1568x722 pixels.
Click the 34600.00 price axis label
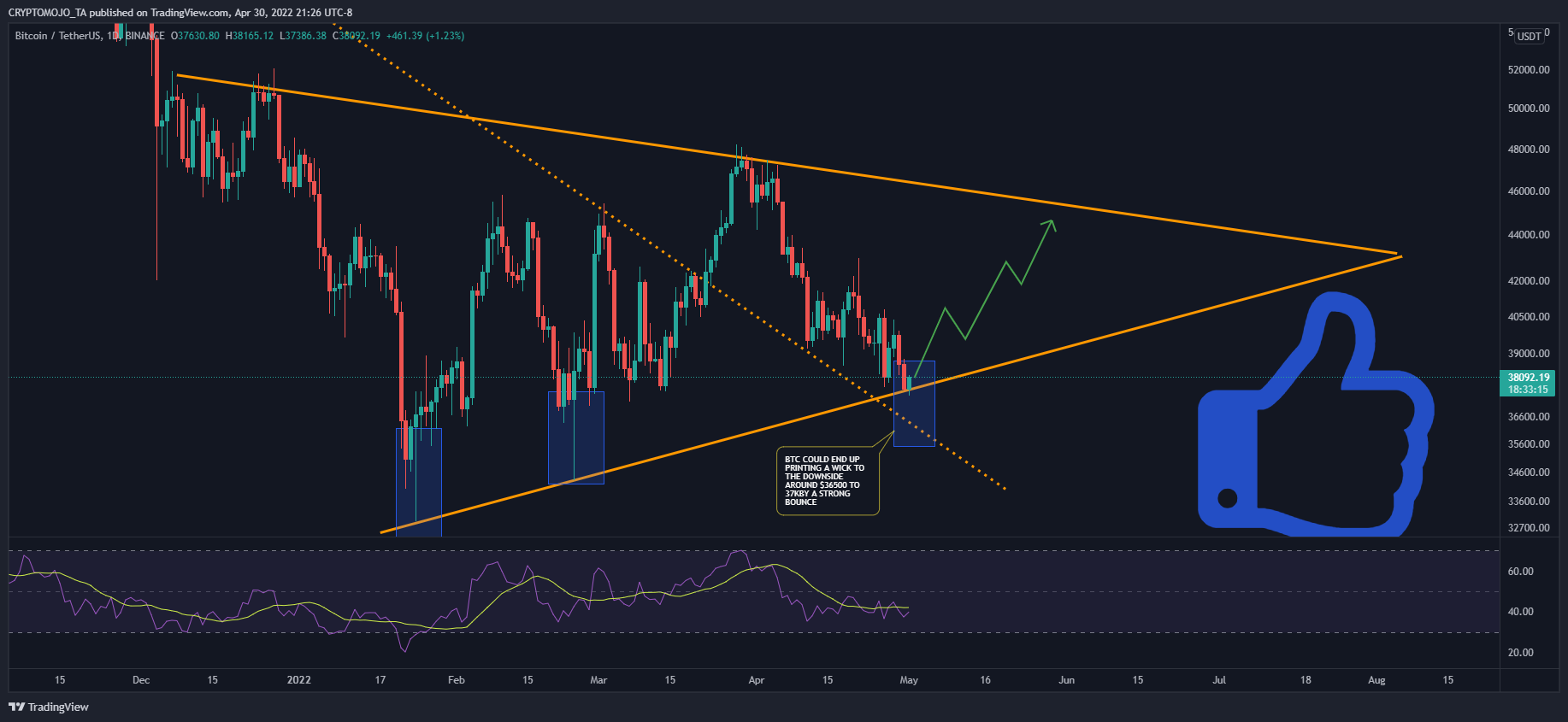tap(1529, 473)
